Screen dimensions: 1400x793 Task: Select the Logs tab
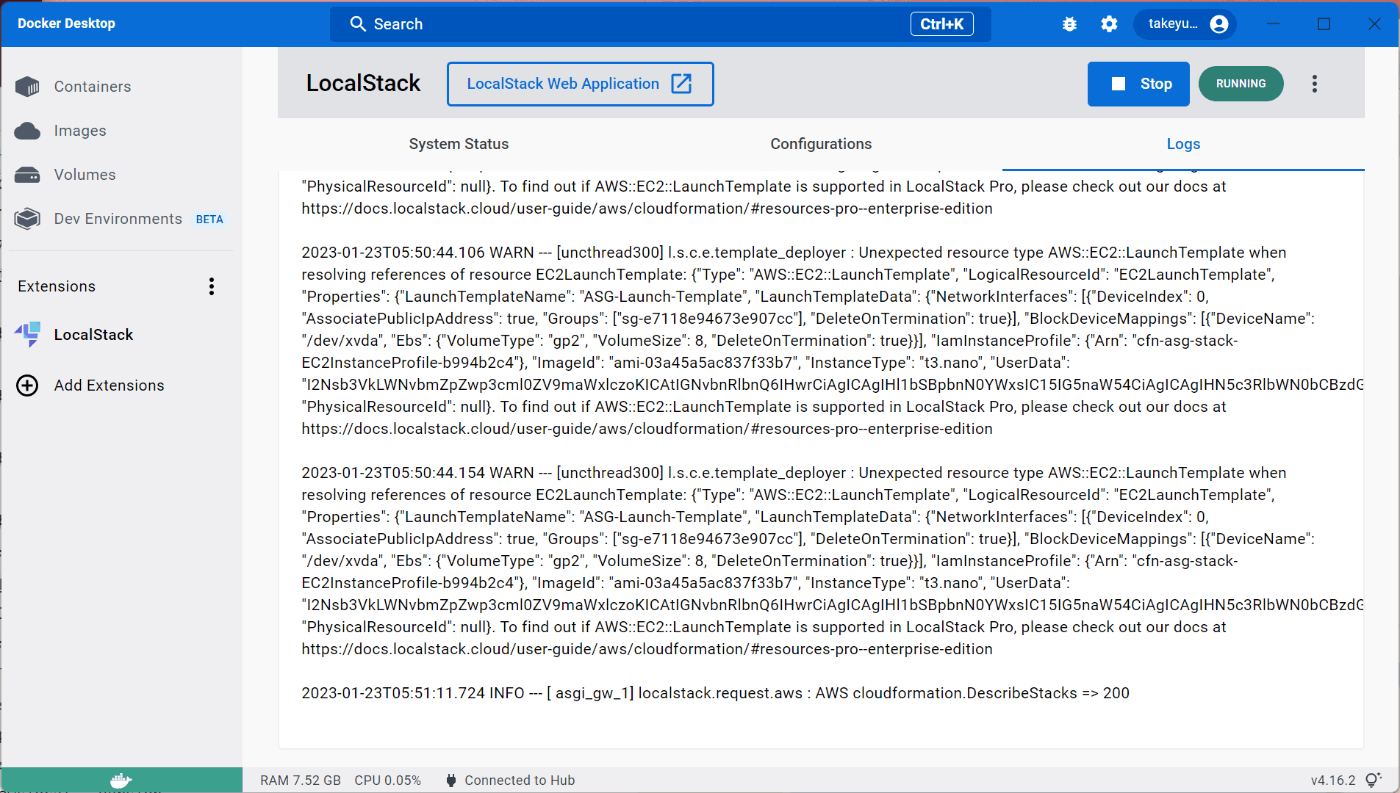pos(1183,144)
